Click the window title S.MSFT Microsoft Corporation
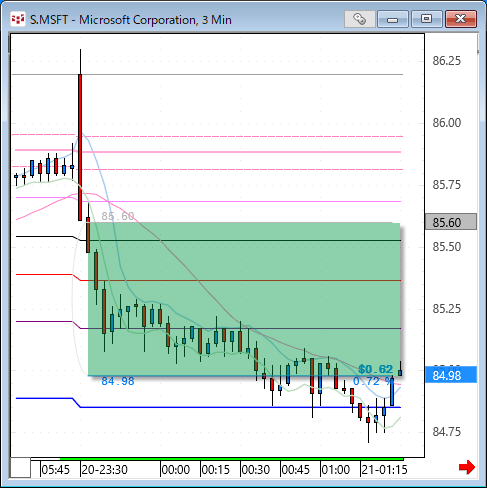The height and width of the screenshot is (488, 487). coord(131,20)
